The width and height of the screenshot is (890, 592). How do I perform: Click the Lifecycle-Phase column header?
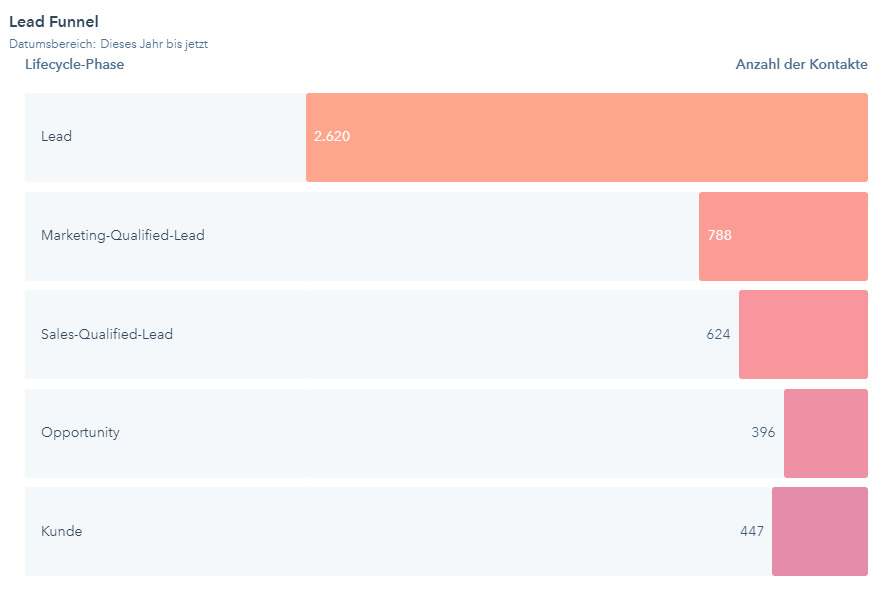tap(74, 65)
